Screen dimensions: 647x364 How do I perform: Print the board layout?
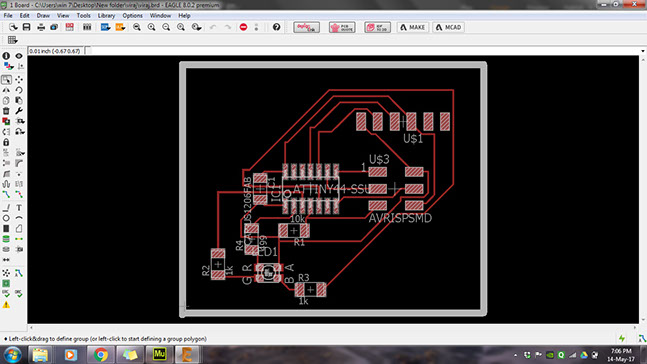coord(41,27)
